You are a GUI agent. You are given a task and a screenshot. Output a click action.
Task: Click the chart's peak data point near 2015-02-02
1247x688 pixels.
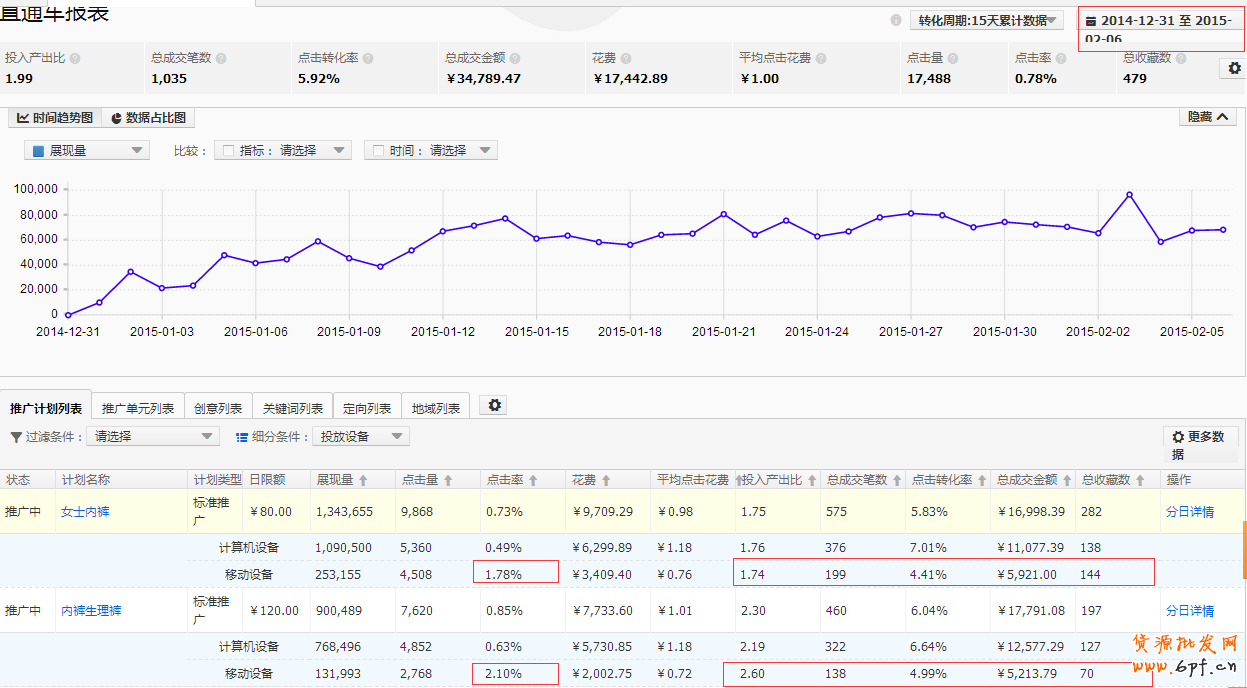(1129, 195)
